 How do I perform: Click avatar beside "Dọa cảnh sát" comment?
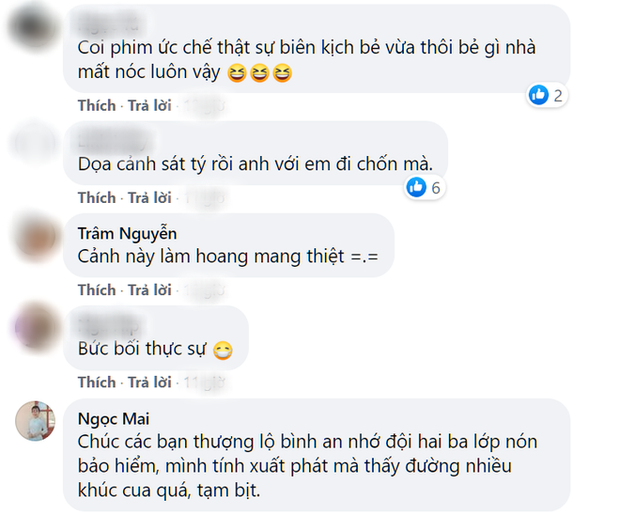(39, 145)
